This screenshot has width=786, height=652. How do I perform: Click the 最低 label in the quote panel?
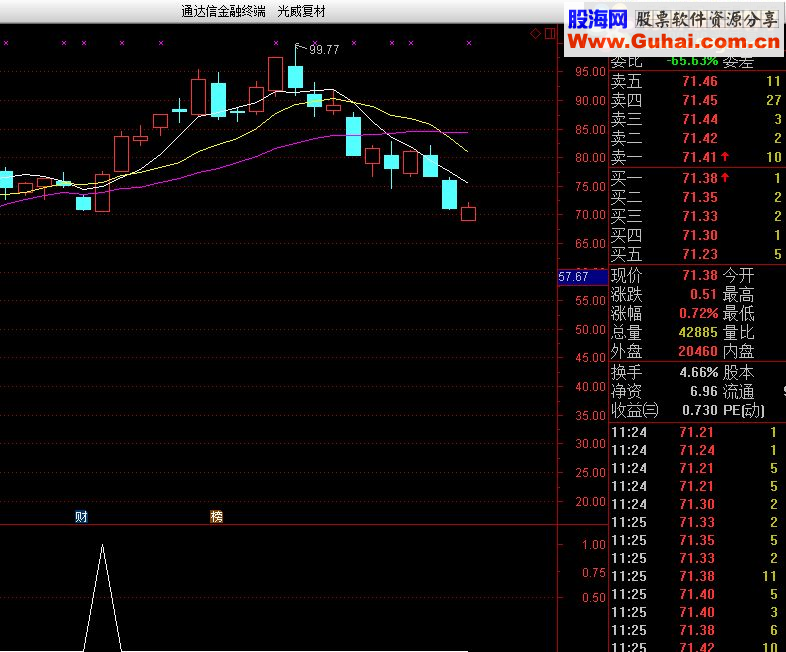(x=738, y=313)
